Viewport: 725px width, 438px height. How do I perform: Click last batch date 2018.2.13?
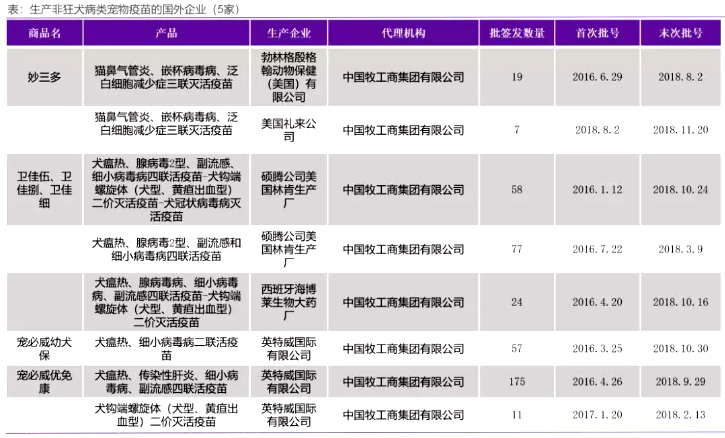click(681, 415)
